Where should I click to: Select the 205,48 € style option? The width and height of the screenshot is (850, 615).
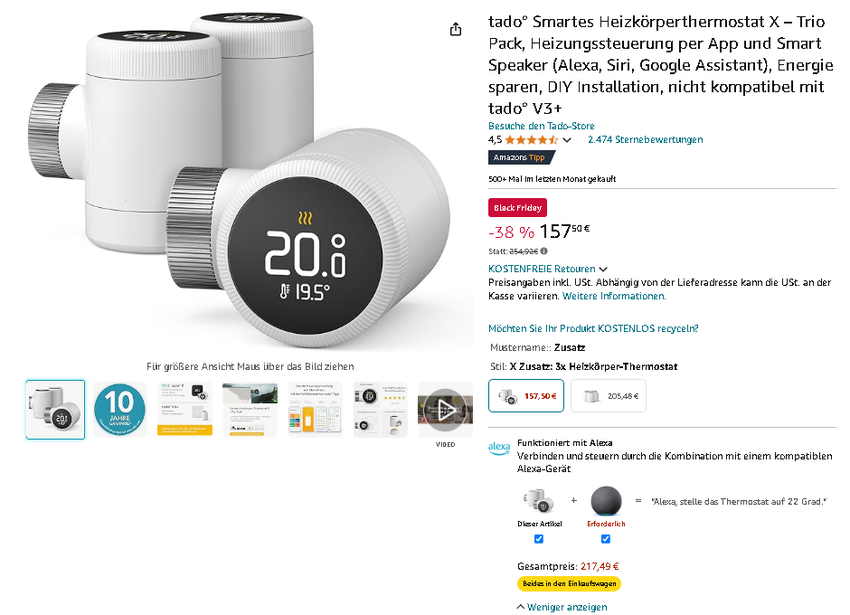pos(608,396)
